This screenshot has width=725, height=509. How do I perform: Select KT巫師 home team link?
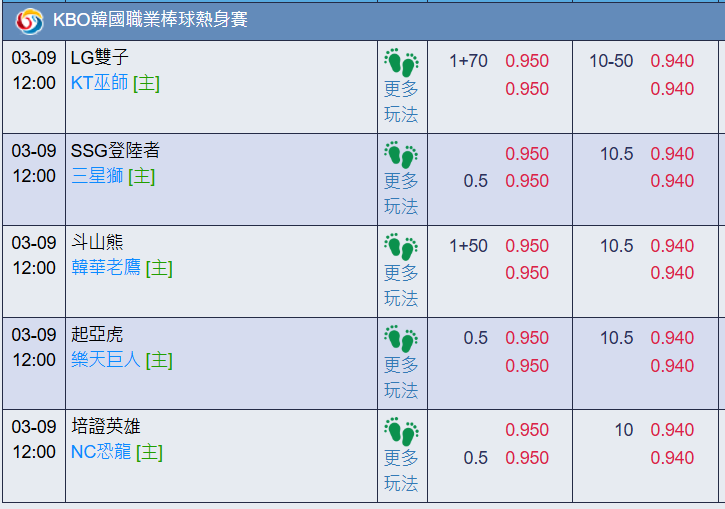pyautogui.click(x=99, y=83)
